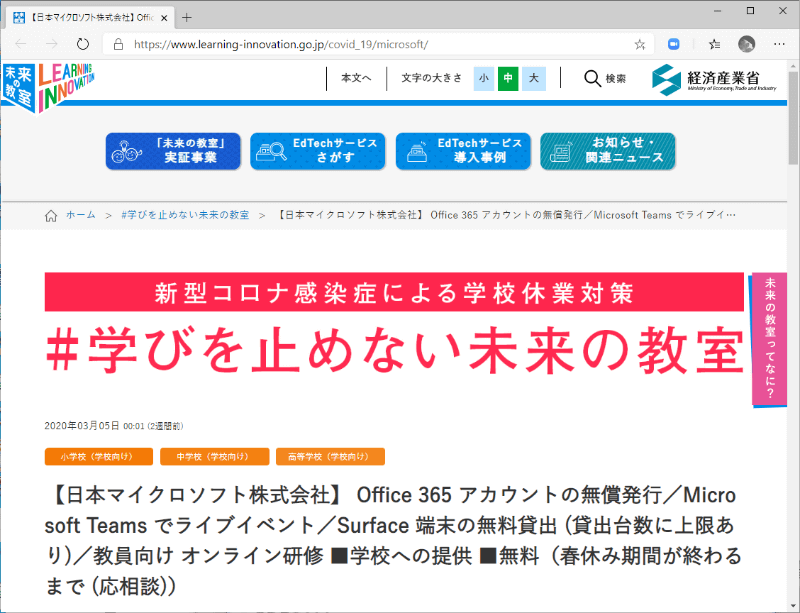This screenshot has width=800, height=613.
Task: Select the 中 text size option
Action: click(x=507, y=78)
